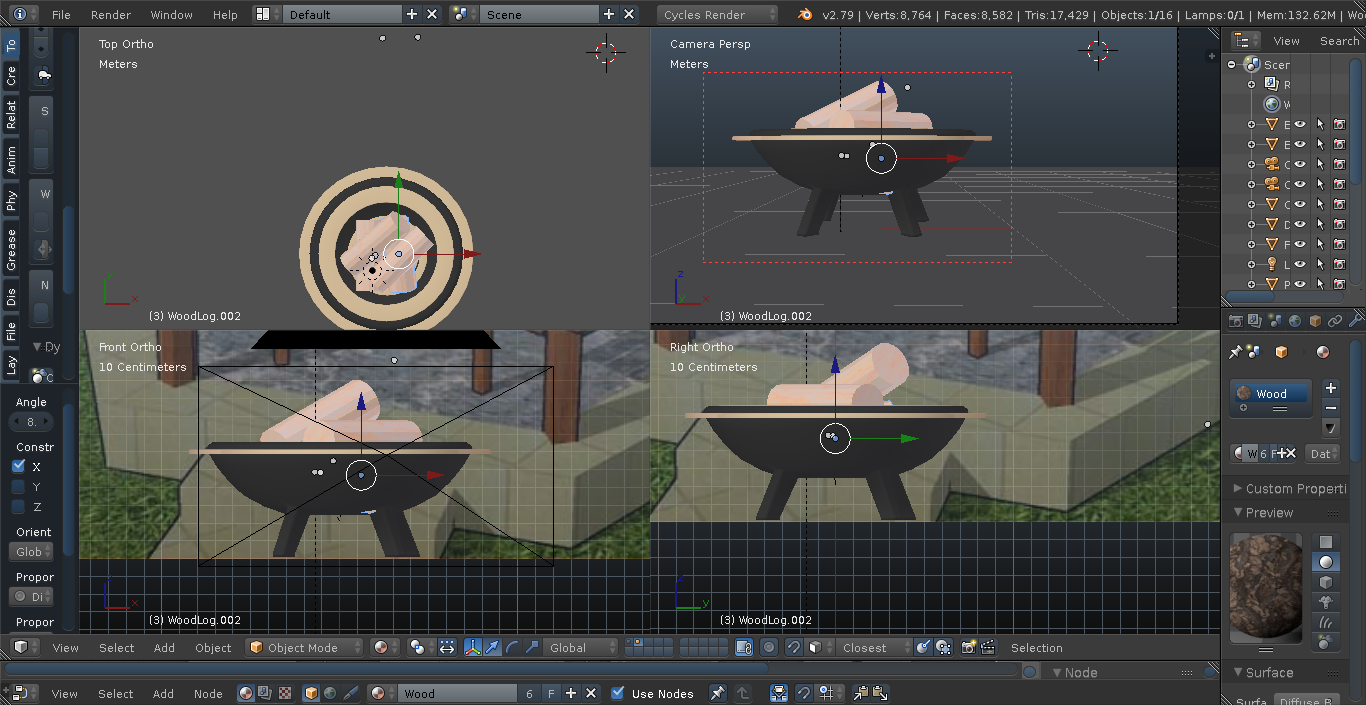Select compositing node tree type icon
Viewport: 1366px width, 705px height.
[265, 693]
